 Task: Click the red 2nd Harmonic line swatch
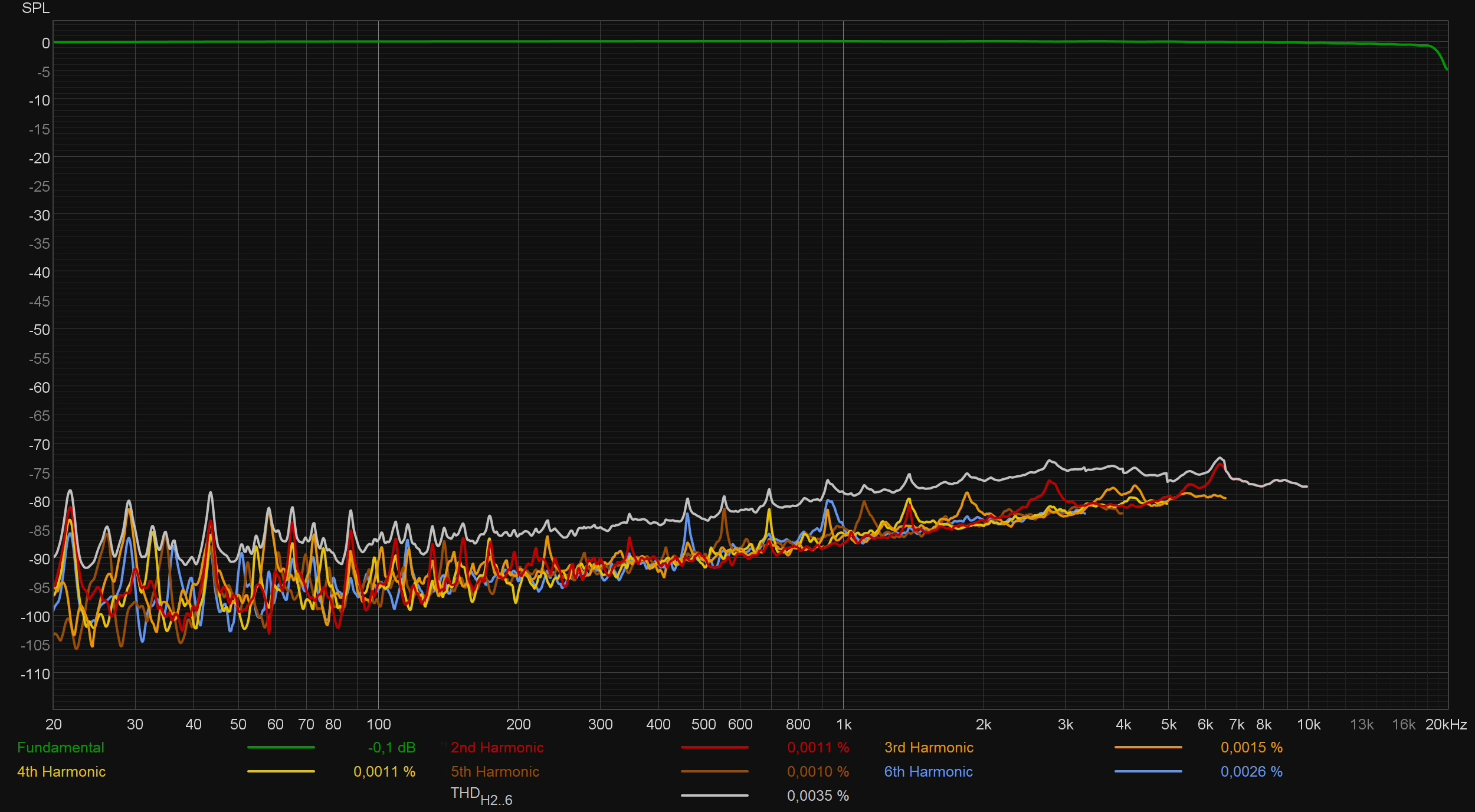(x=714, y=747)
